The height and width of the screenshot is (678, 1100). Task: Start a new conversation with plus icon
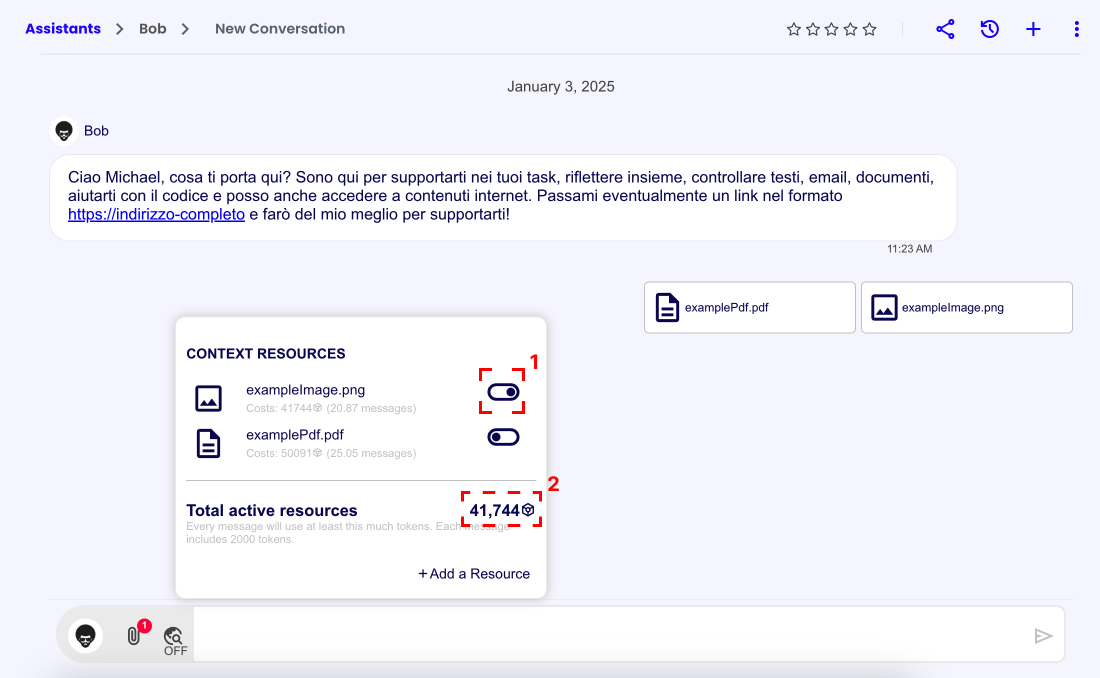[1033, 29]
